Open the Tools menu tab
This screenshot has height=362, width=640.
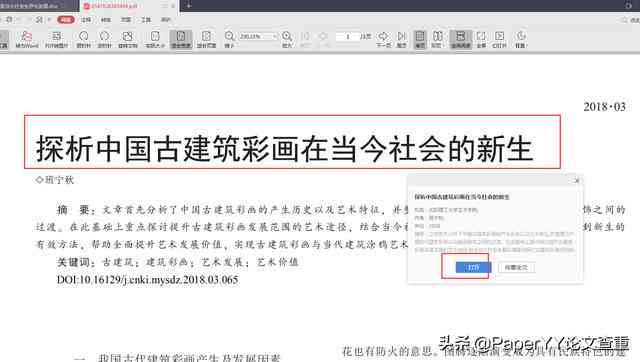point(146,20)
